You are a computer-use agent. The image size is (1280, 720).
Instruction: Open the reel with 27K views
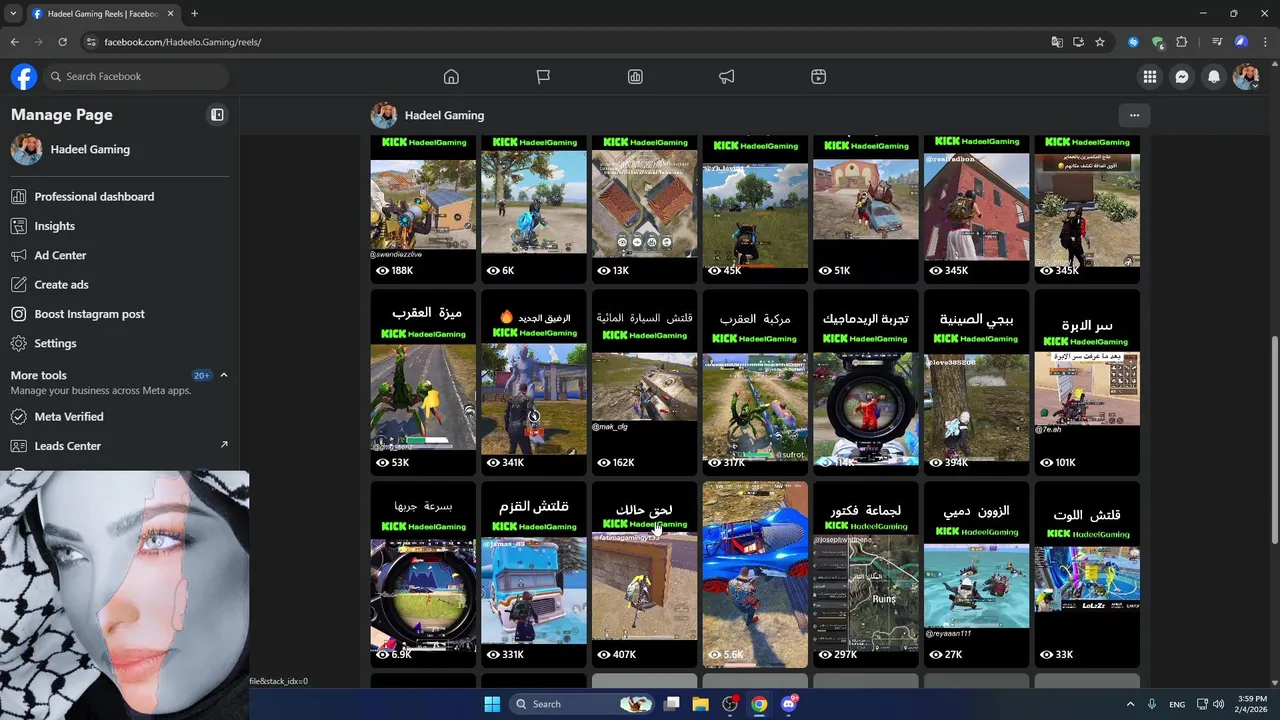pos(976,574)
